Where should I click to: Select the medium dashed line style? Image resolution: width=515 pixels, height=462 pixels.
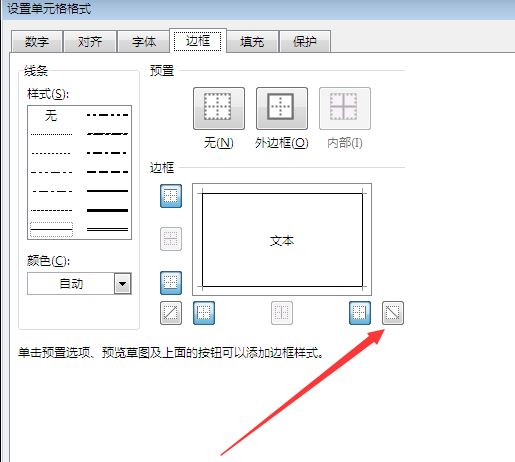point(107,172)
